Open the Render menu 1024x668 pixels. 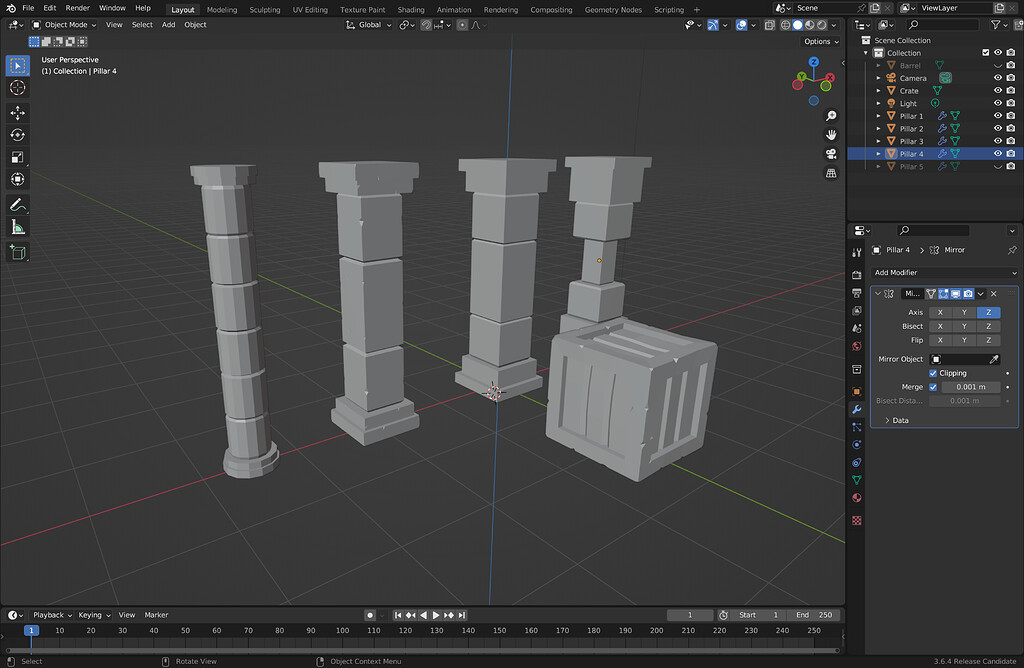point(78,7)
